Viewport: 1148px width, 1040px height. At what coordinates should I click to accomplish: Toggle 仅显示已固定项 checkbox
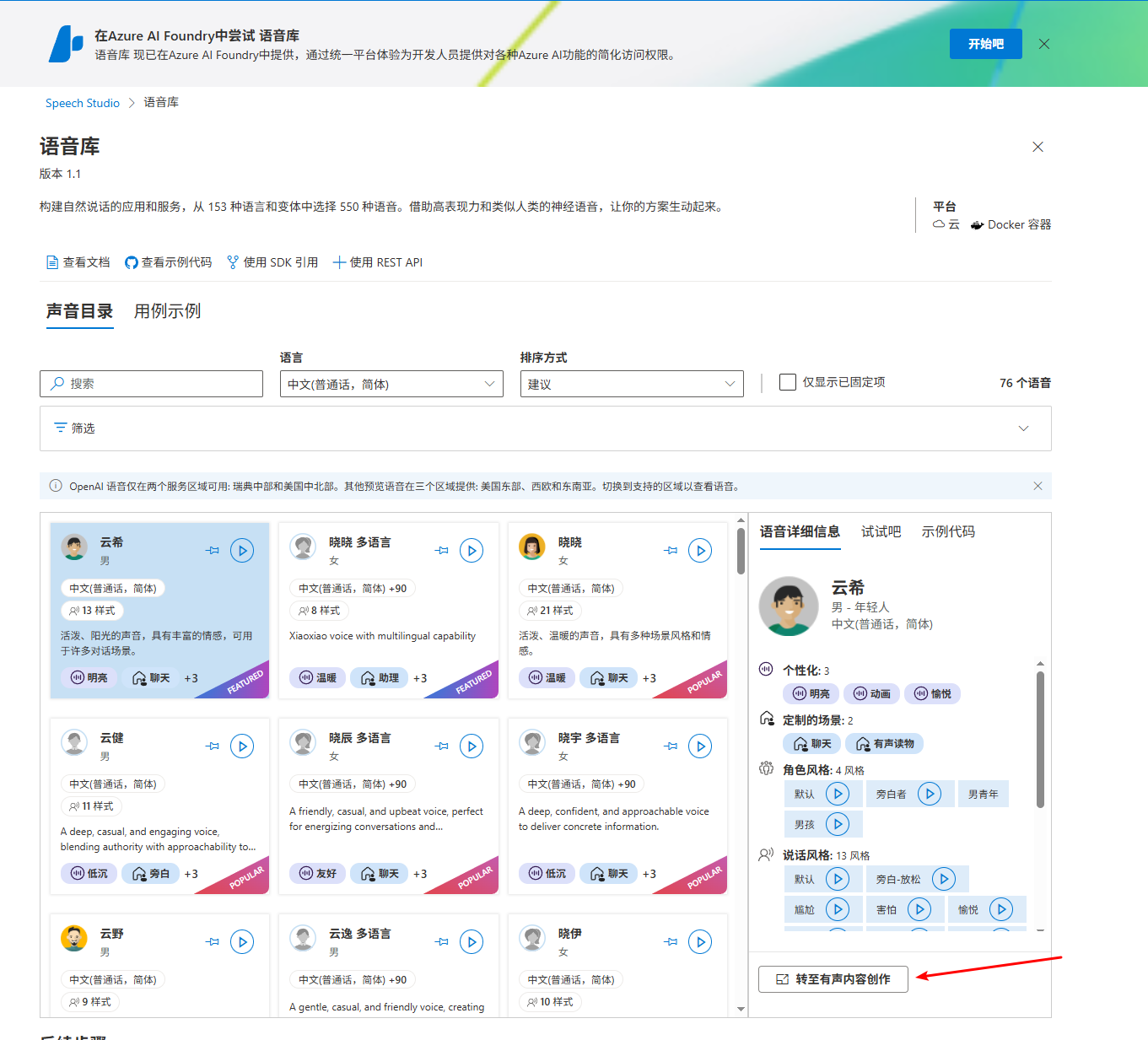click(788, 382)
